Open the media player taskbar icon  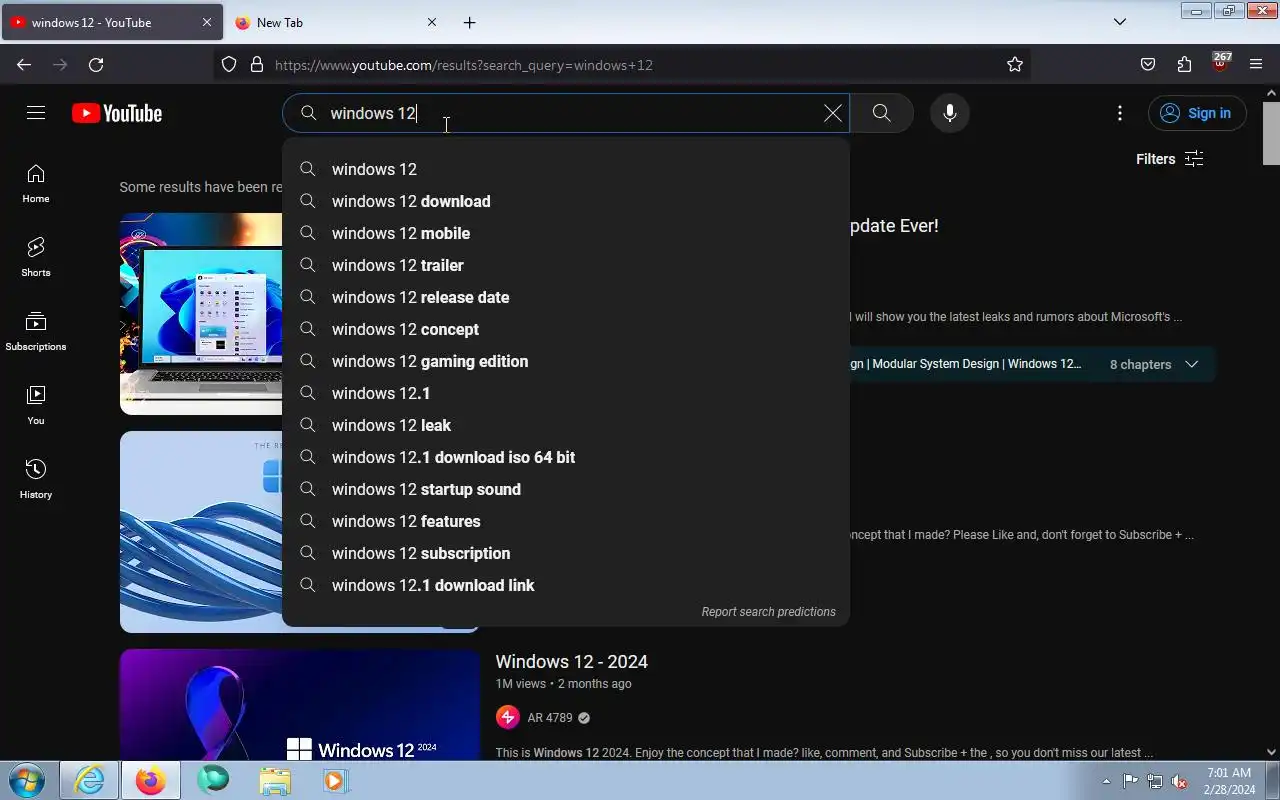(x=334, y=781)
